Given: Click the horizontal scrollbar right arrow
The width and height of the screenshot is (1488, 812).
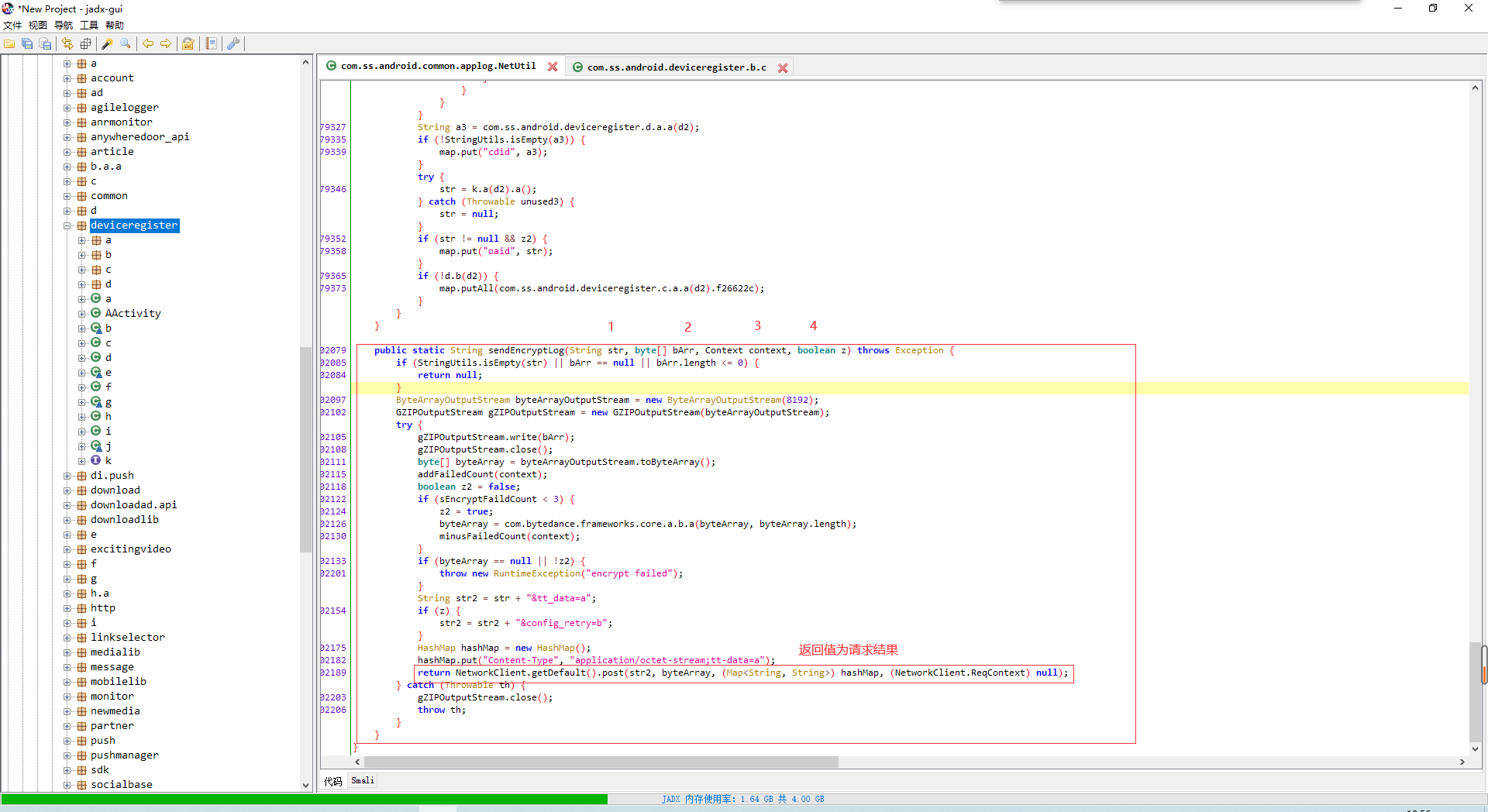Looking at the screenshot, I should click(1462, 762).
